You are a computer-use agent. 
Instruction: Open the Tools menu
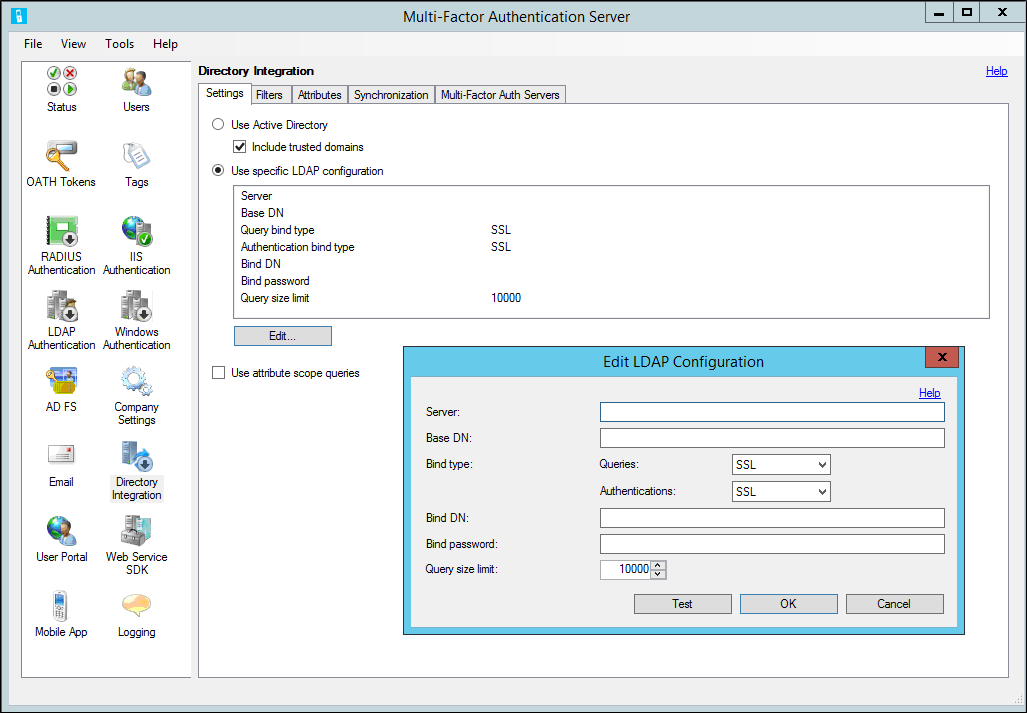click(x=119, y=44)
